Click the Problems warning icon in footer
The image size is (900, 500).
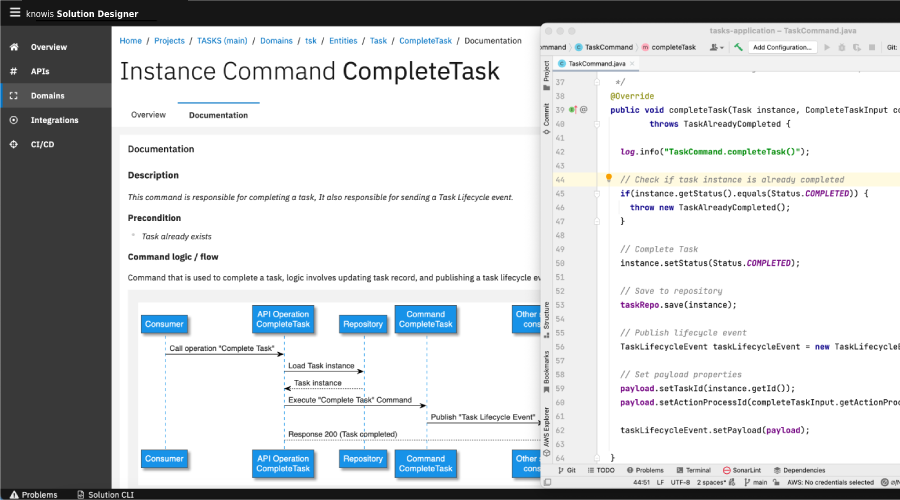[14, 494]
